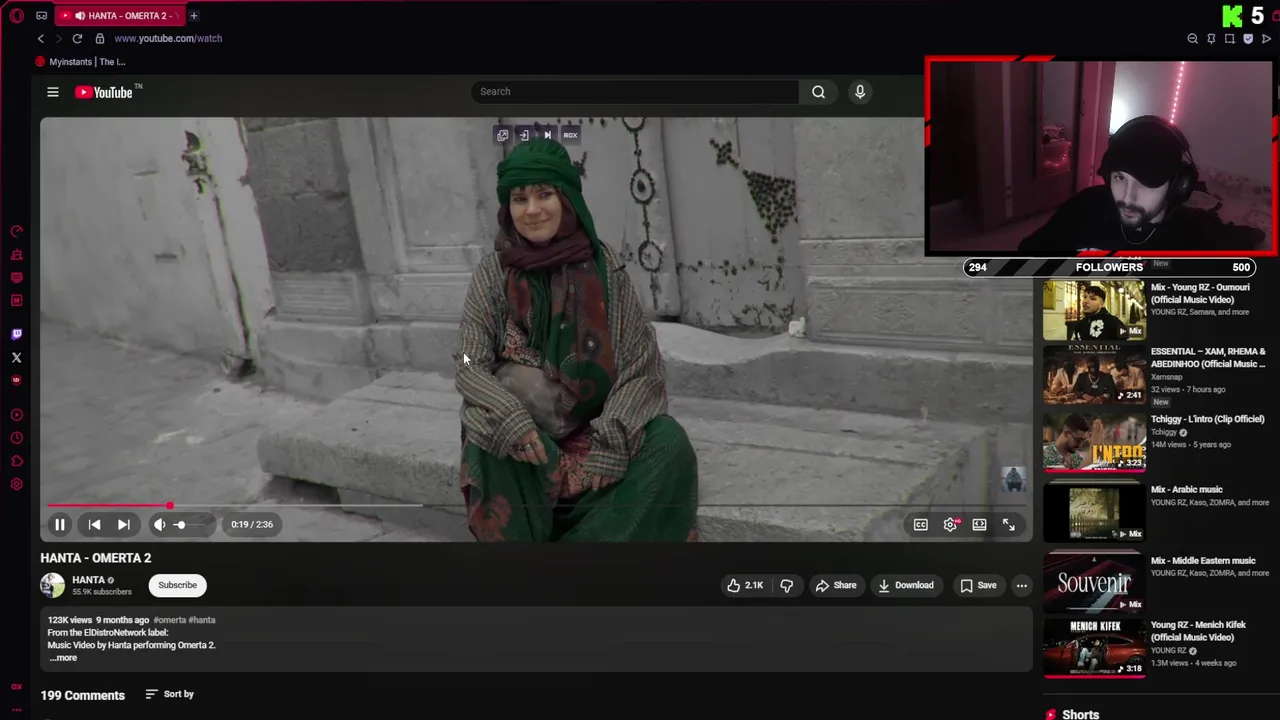Adjust the player volume slider

[191, 524]
